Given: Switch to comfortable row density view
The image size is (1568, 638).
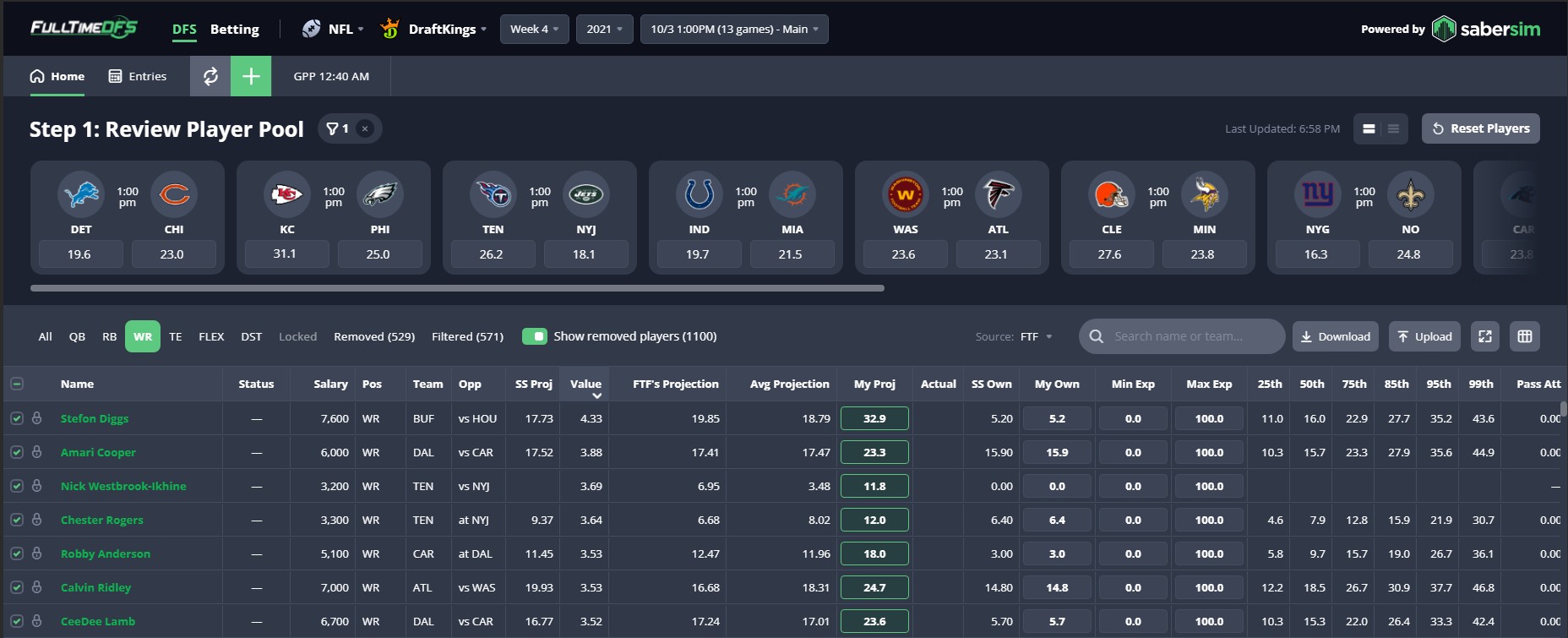Looking at the screenshot, I should pos(1369,128).
